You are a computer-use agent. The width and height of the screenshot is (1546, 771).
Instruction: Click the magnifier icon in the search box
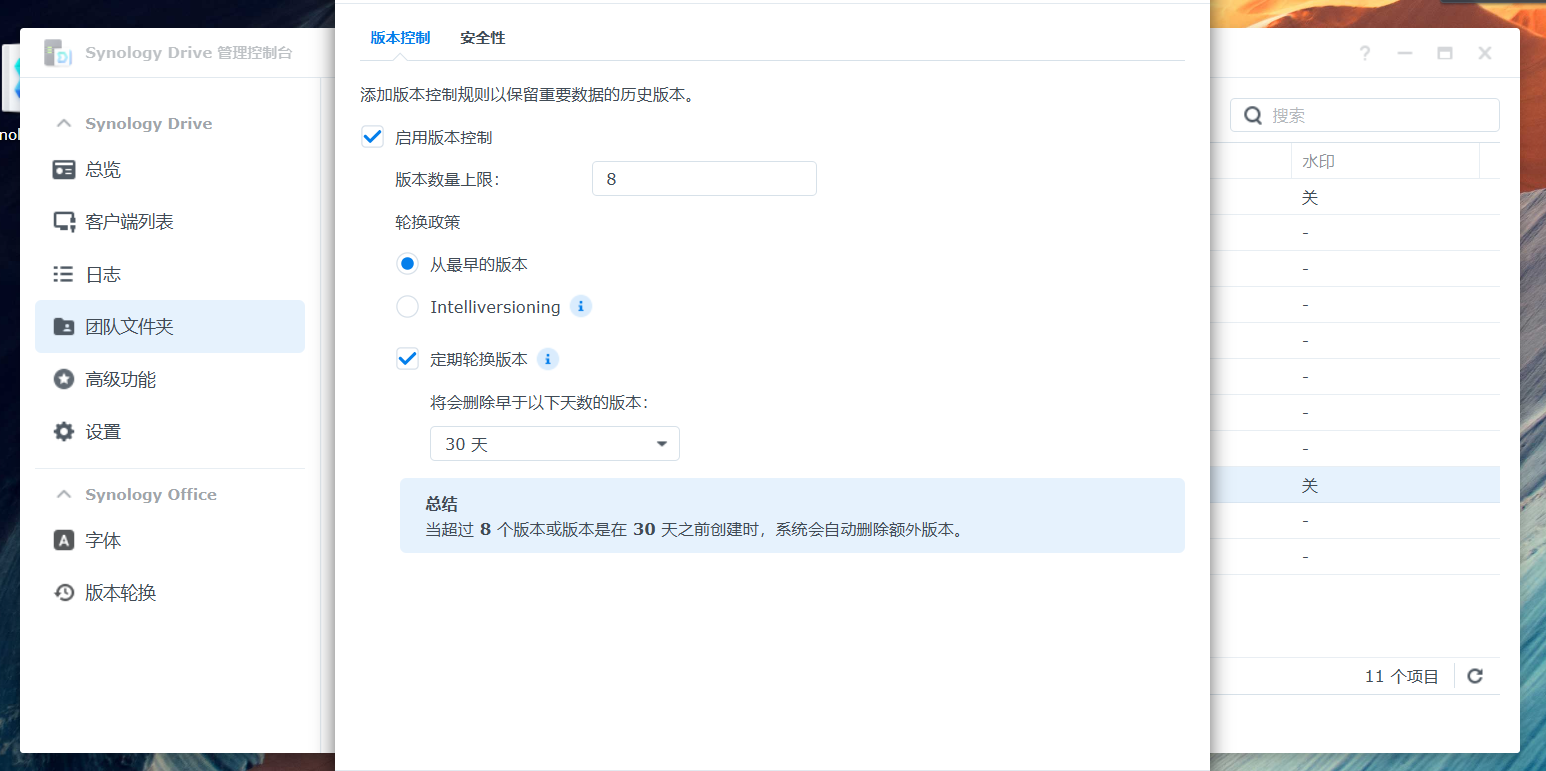point(1252,115)
